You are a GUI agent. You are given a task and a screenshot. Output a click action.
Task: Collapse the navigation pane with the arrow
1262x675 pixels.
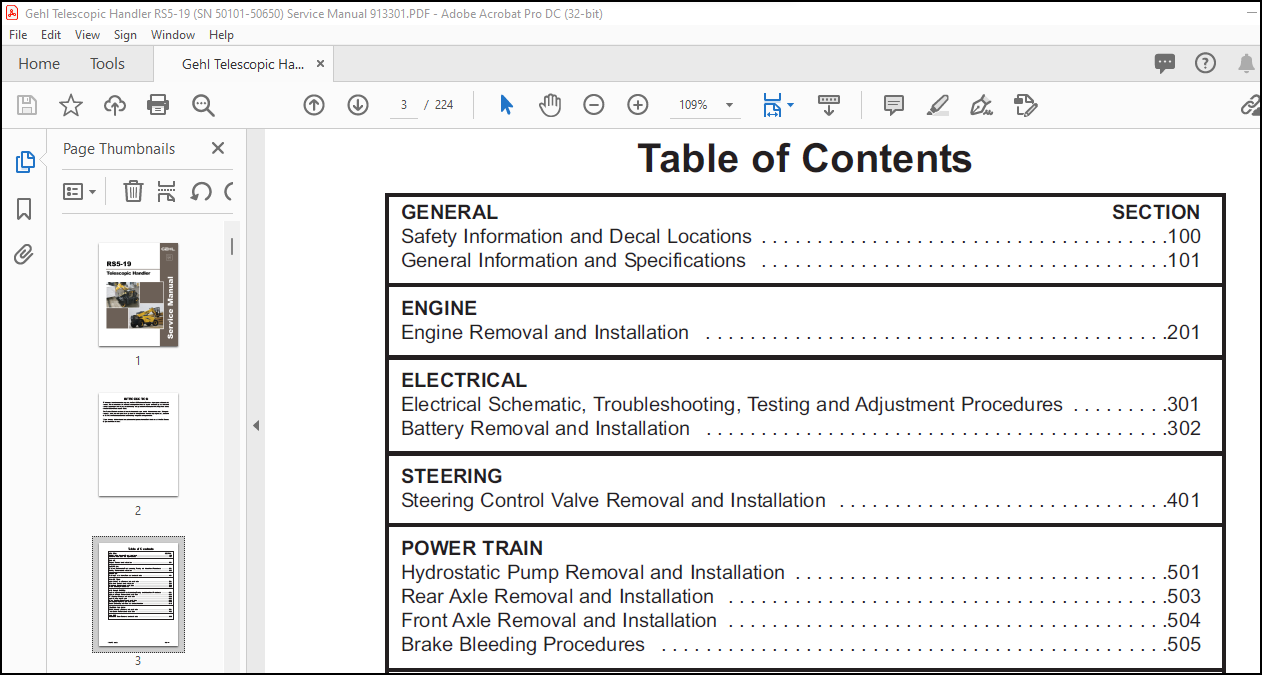(255, 426)
